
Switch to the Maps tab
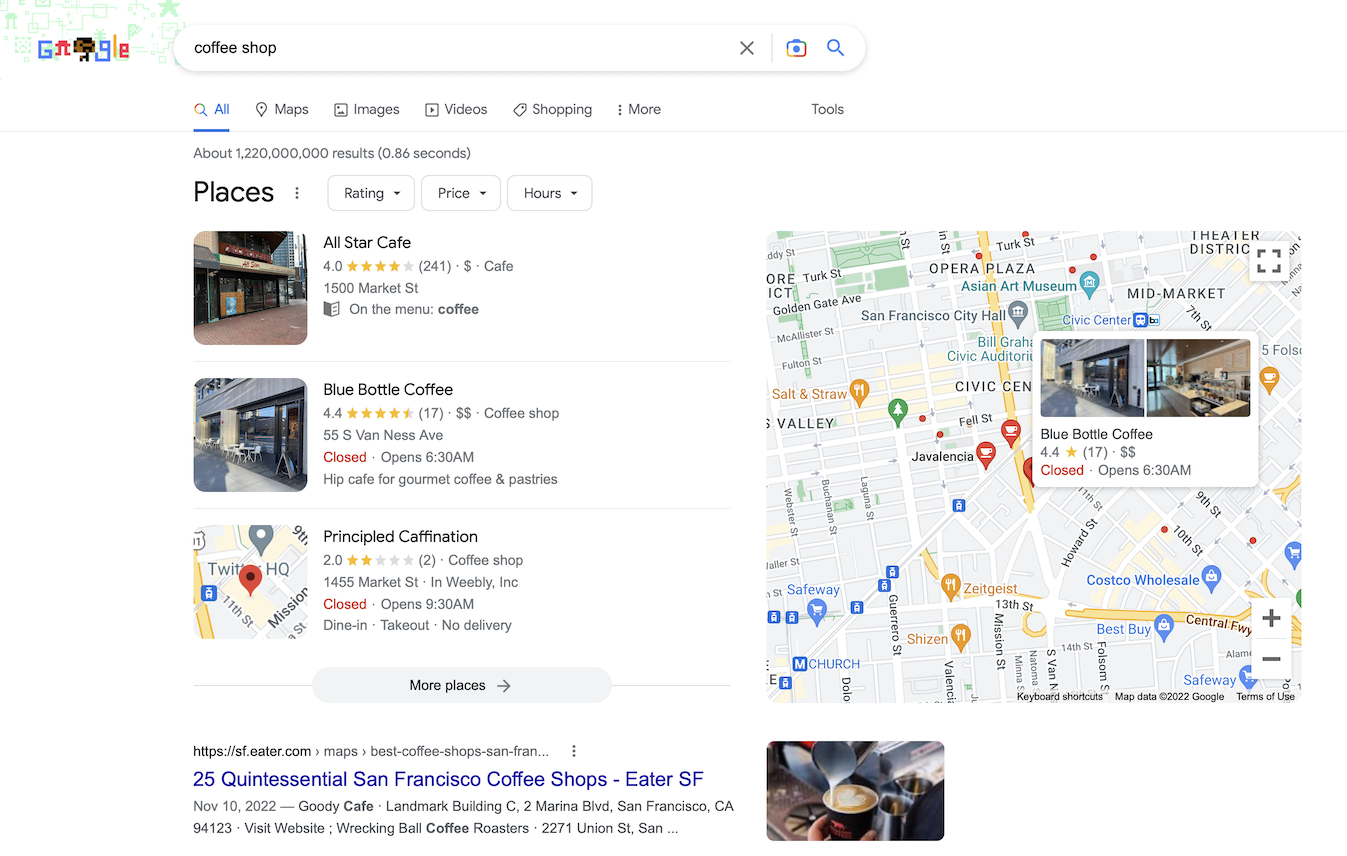pos(281,109)
